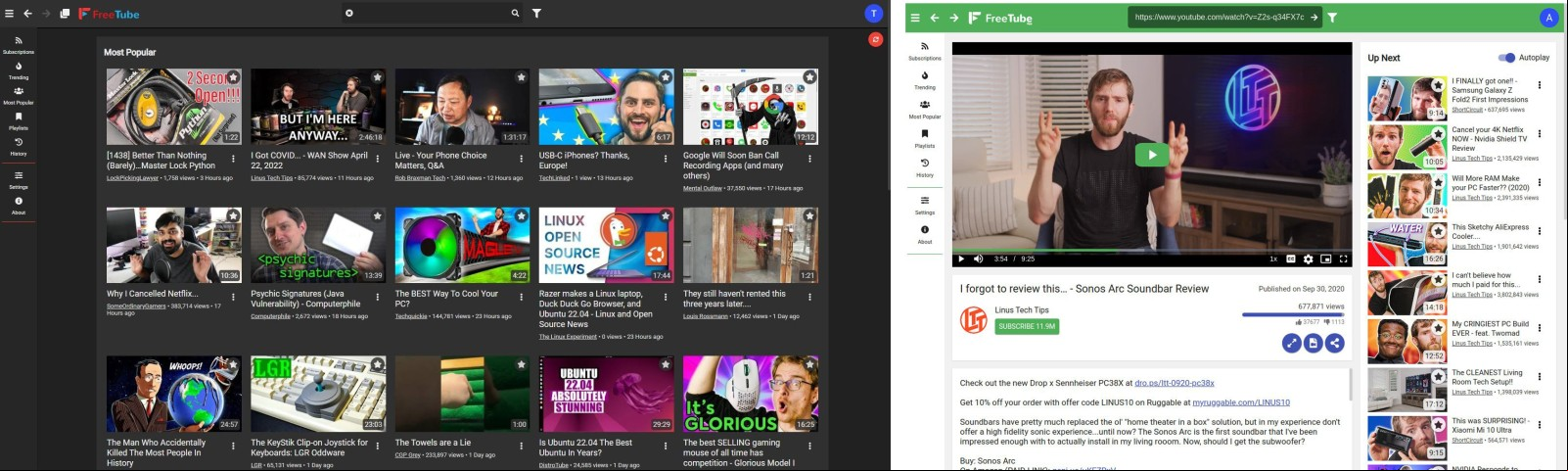Open Trending in dark window sidebar
1568x471 pixels.
tap(19, 71)
